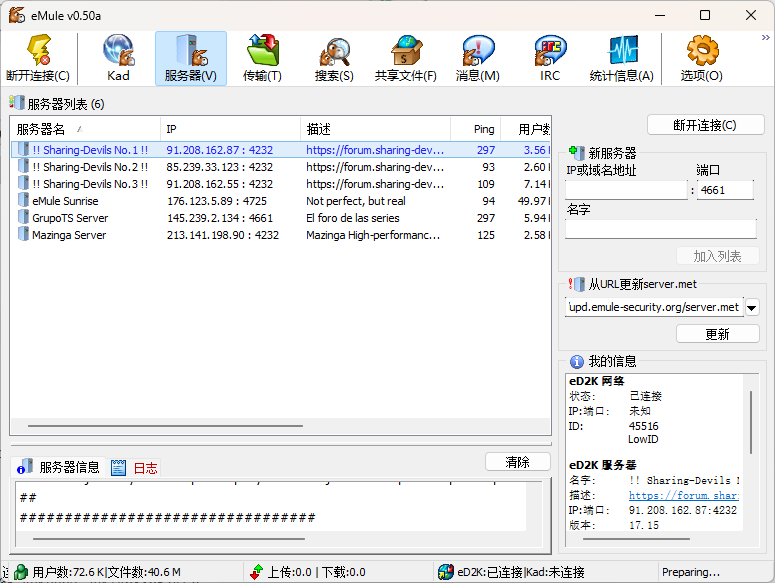Click the forum.sharing link in My Info
The image size is (775, 583).
tap(683, 495)
